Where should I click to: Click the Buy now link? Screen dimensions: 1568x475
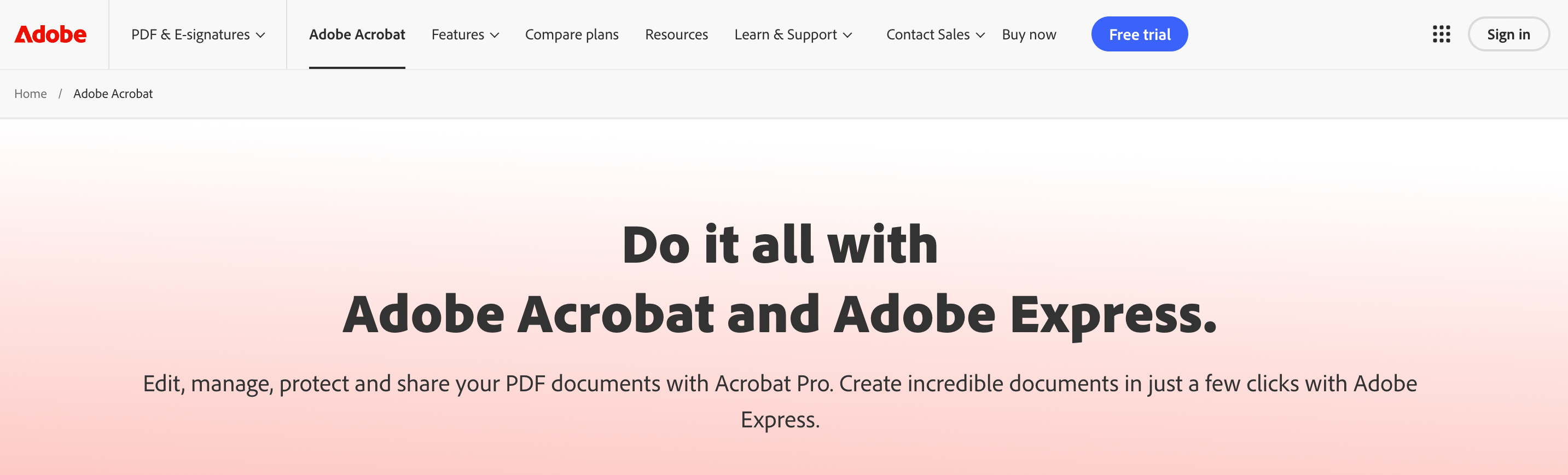click(1029, 34)
